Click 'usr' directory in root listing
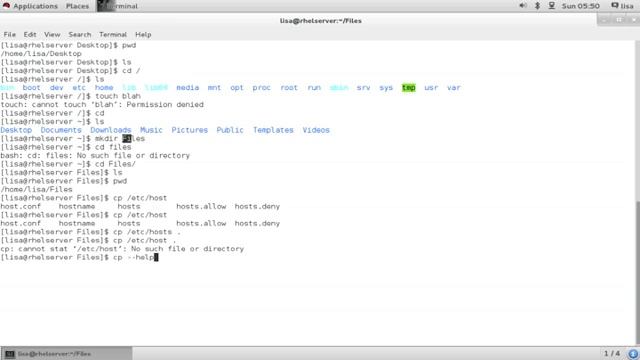640x360 pixels. click(x=431, y=88)
